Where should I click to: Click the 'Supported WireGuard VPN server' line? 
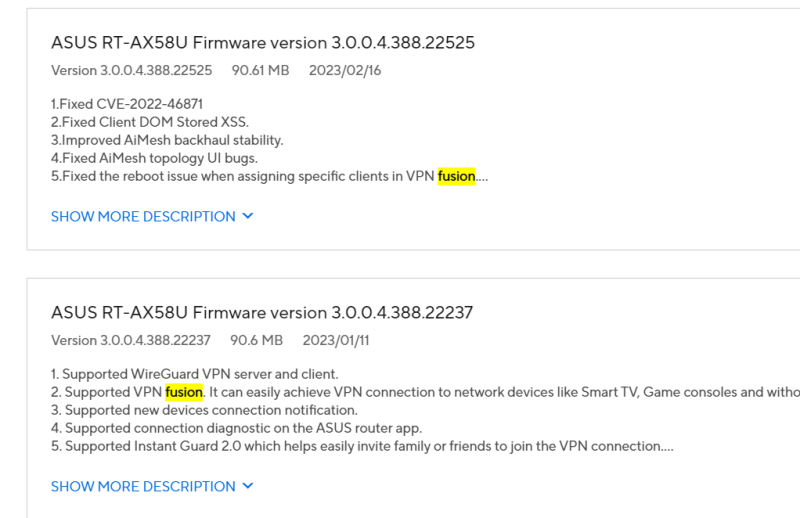coord(171,374)
